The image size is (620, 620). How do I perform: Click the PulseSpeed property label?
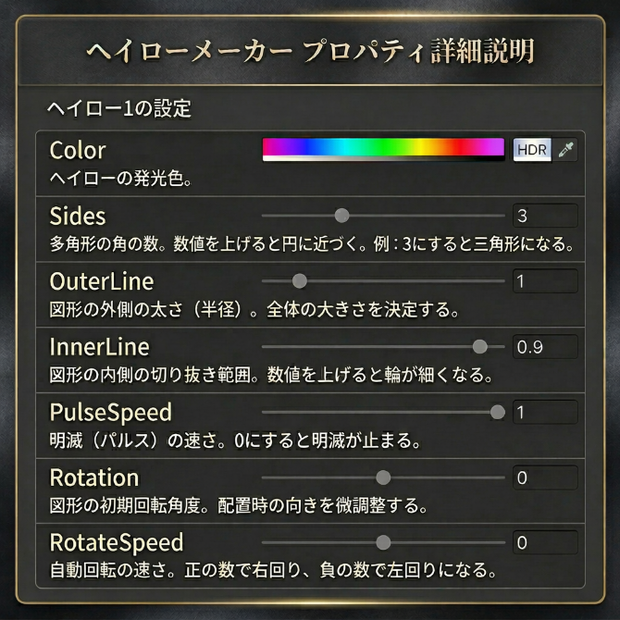tap(111, 413)
